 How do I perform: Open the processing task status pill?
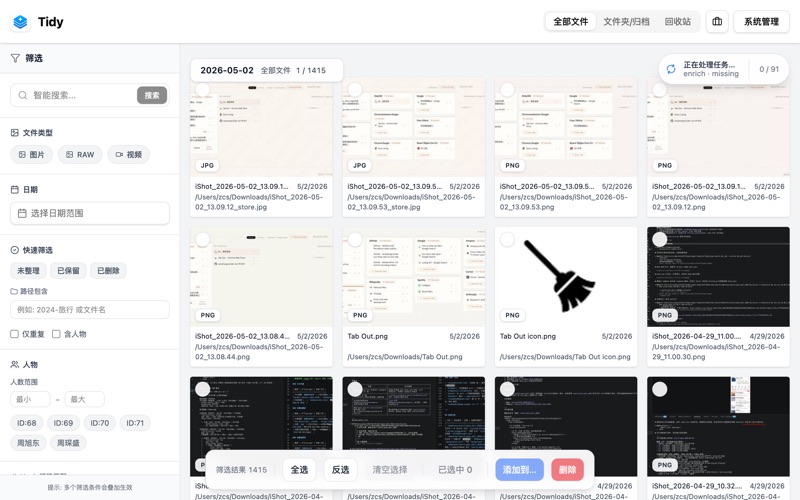click(723, 69)
